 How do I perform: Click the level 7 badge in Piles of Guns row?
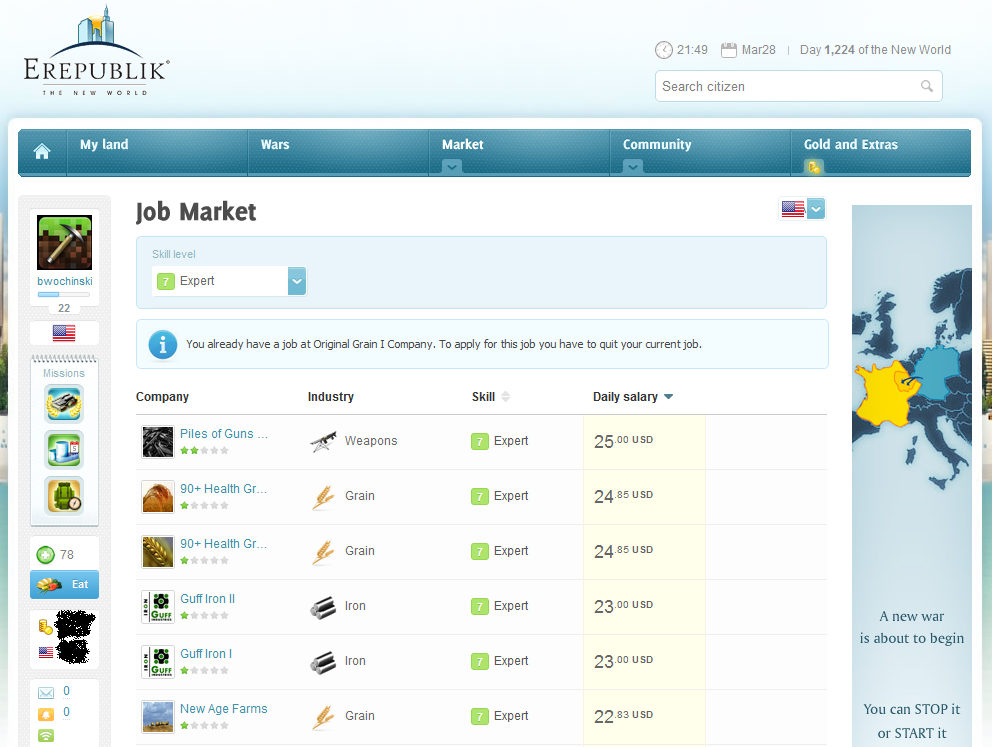[x=480, y=441]
